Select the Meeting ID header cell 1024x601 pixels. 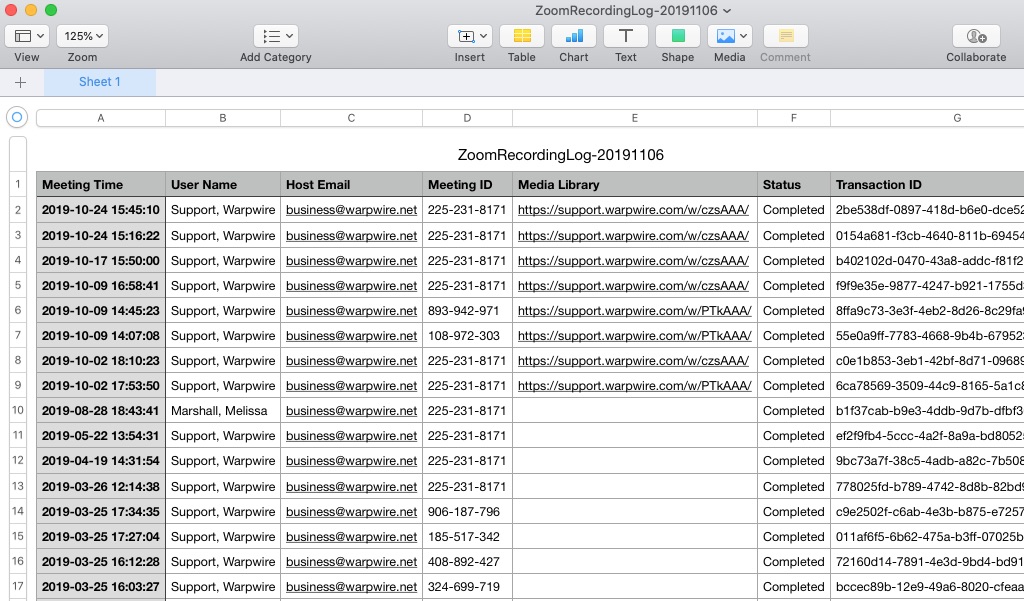tap(467, 184)
